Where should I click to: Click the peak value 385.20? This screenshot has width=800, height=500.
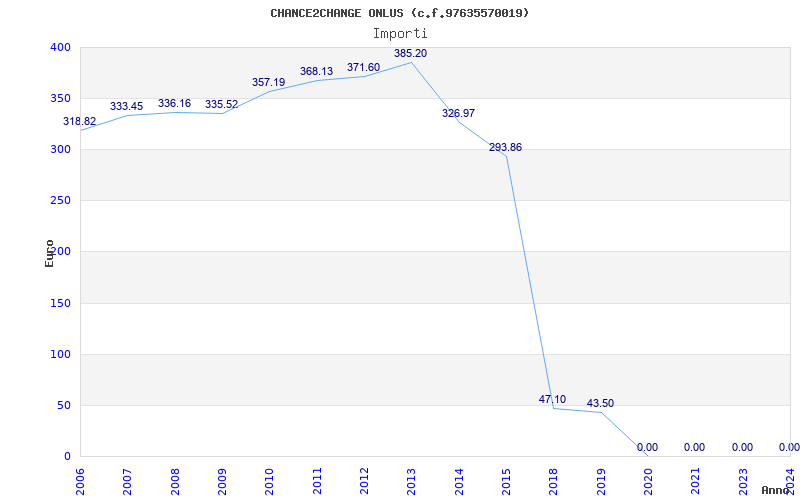coord(410,53)
